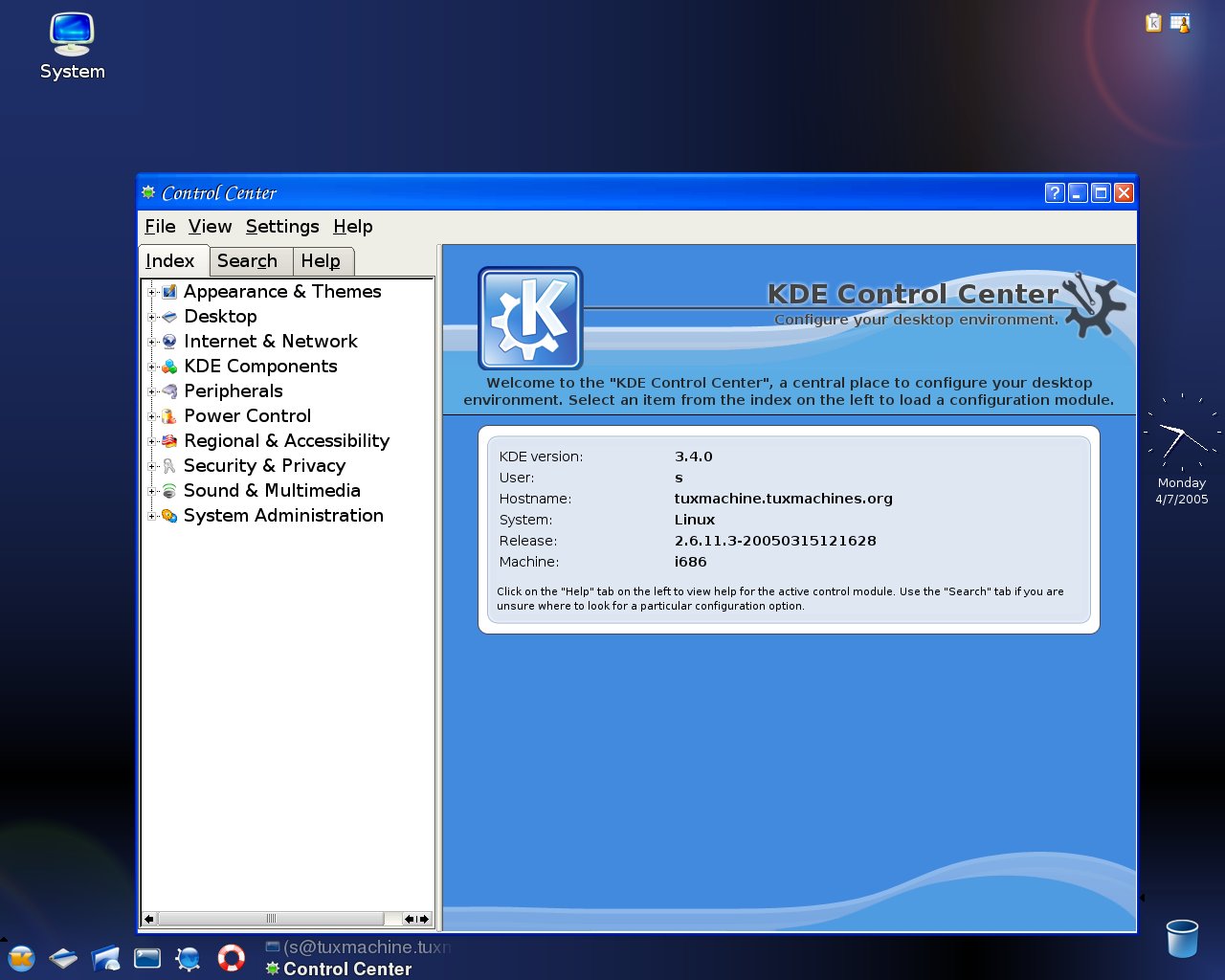1225x980 pixels.
Task: Expand the Appearance & Themes tree node
Action: click(151, 292)
